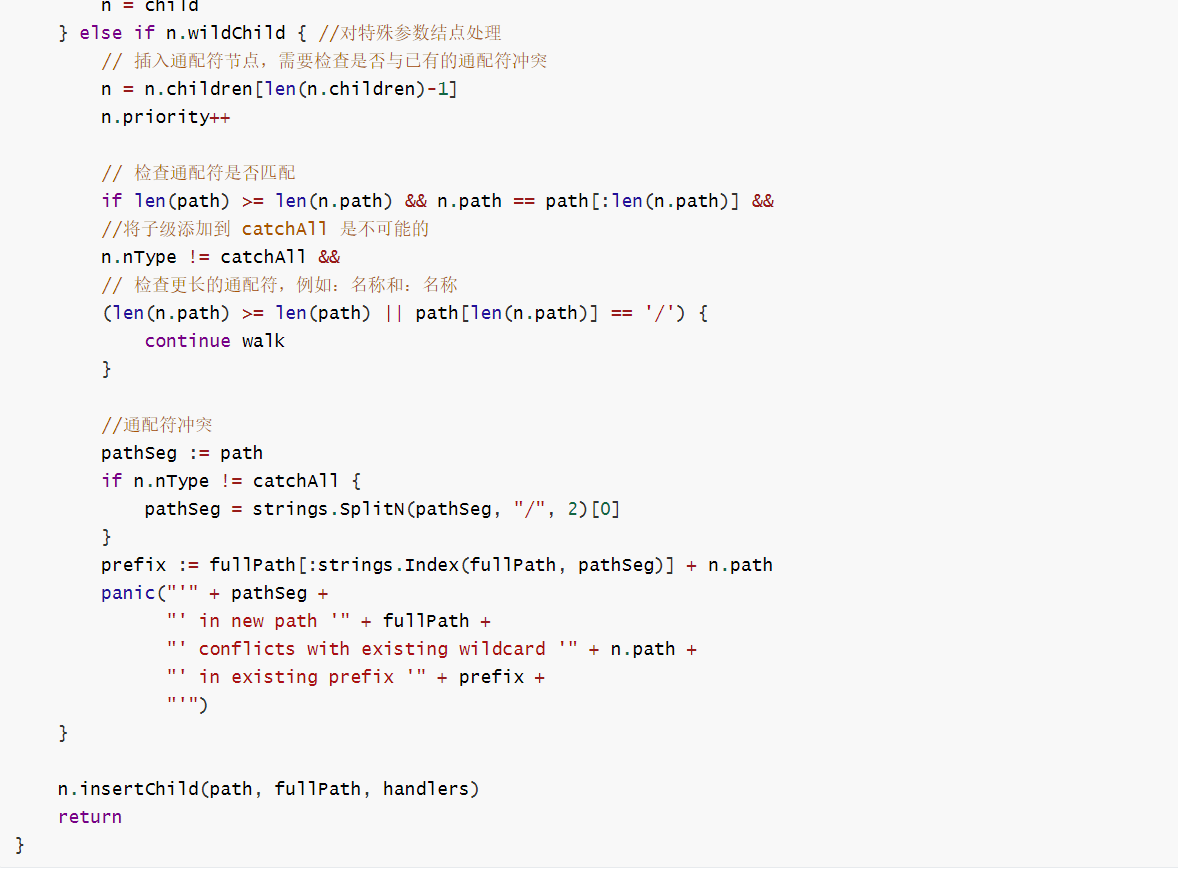
Task: Click the return keyword
Action: click(x=90, y=817)
